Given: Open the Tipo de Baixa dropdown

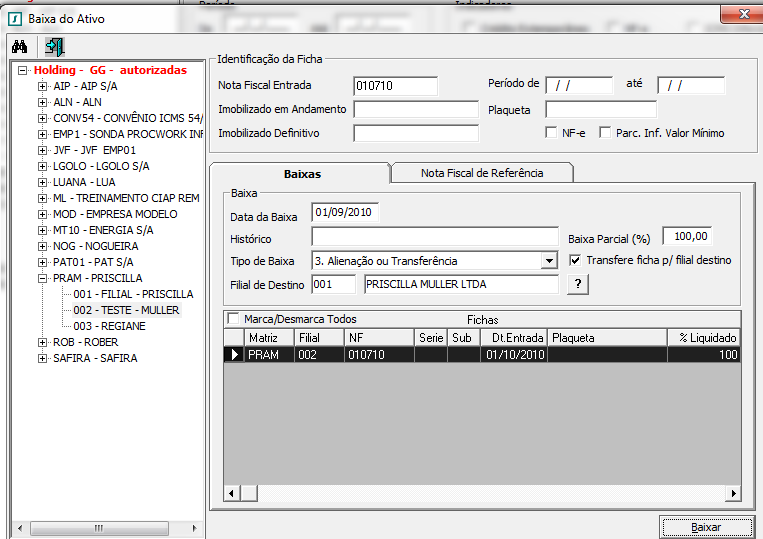Looking at the screenshot, I should [548, 261].
